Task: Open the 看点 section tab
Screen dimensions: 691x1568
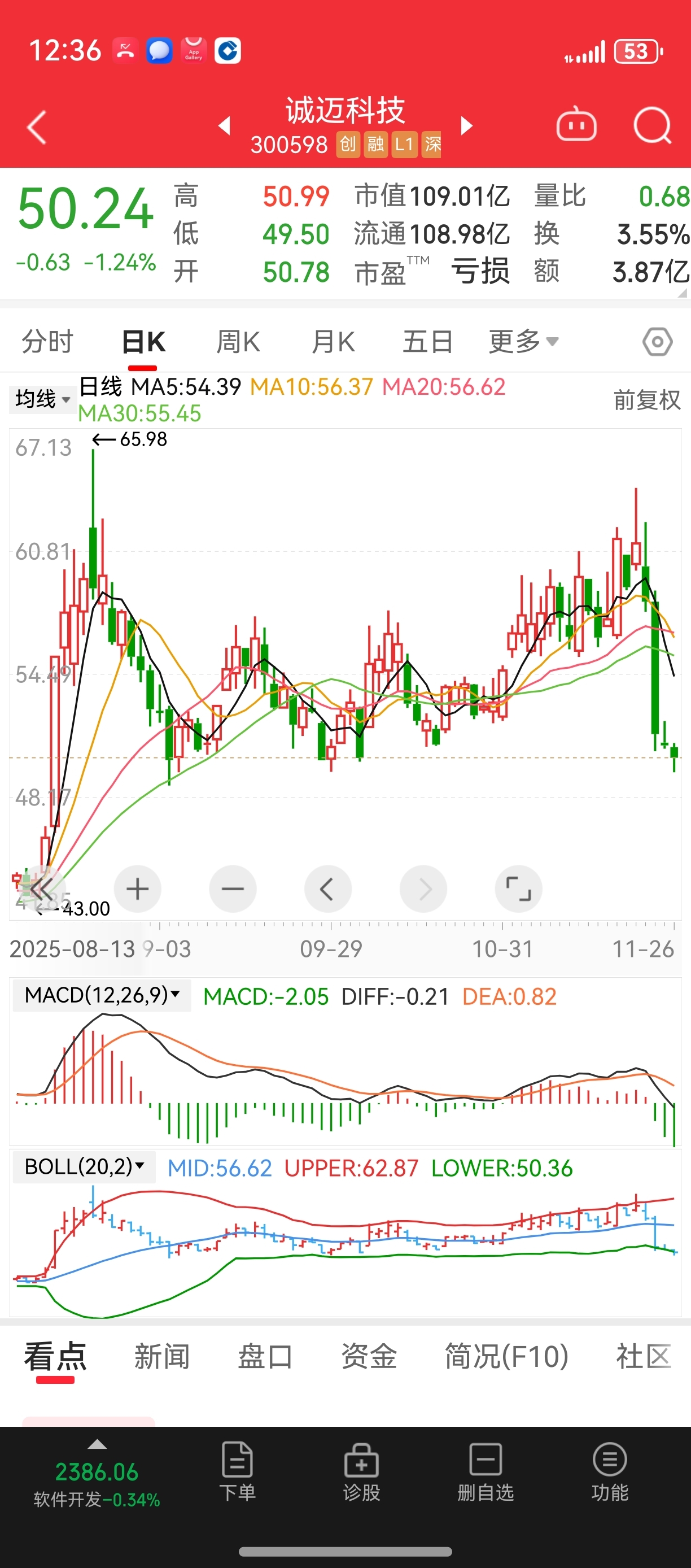Action: (55, 1357)
